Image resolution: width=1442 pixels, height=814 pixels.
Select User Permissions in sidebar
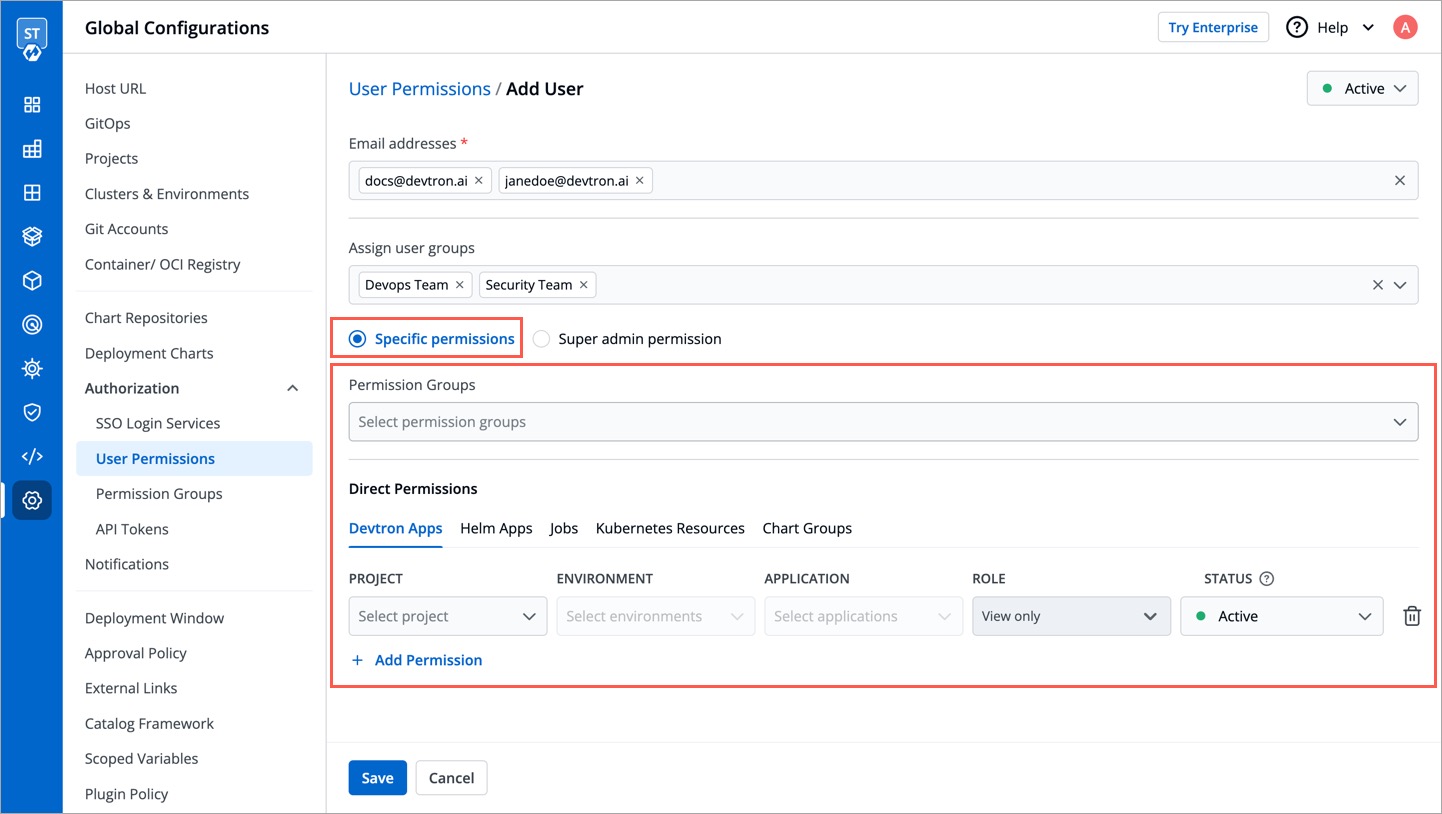coord(194,459)
